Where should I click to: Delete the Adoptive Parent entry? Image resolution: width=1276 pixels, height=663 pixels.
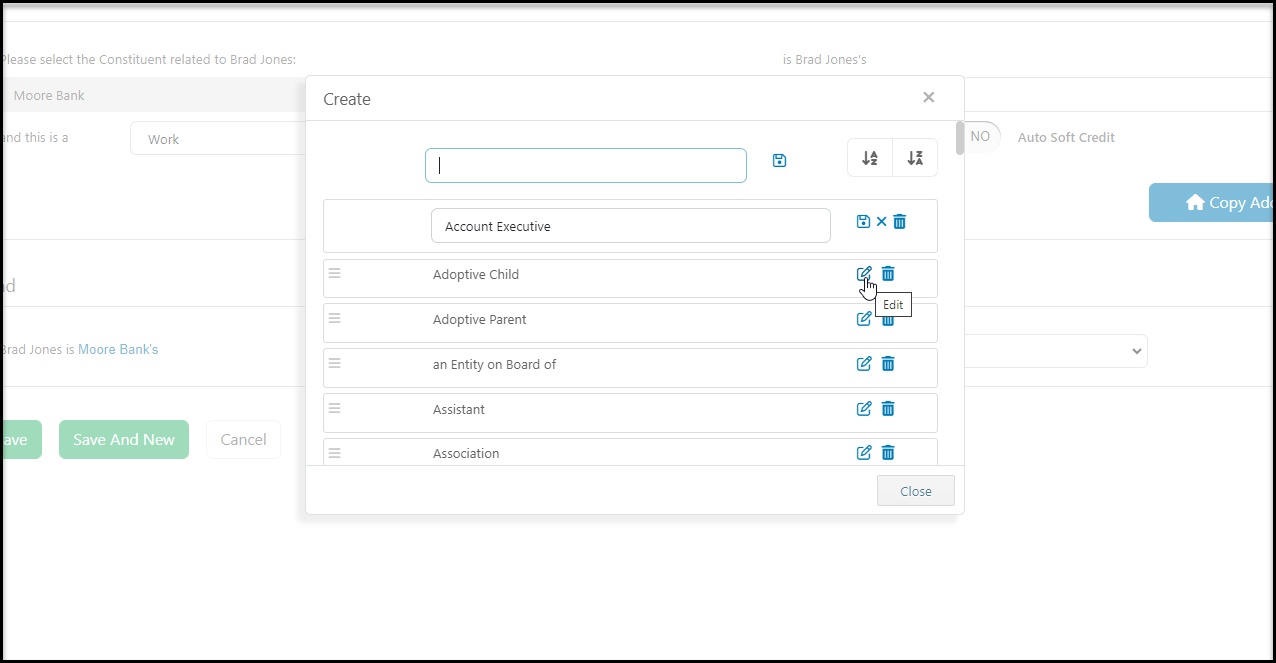point(888,319)
